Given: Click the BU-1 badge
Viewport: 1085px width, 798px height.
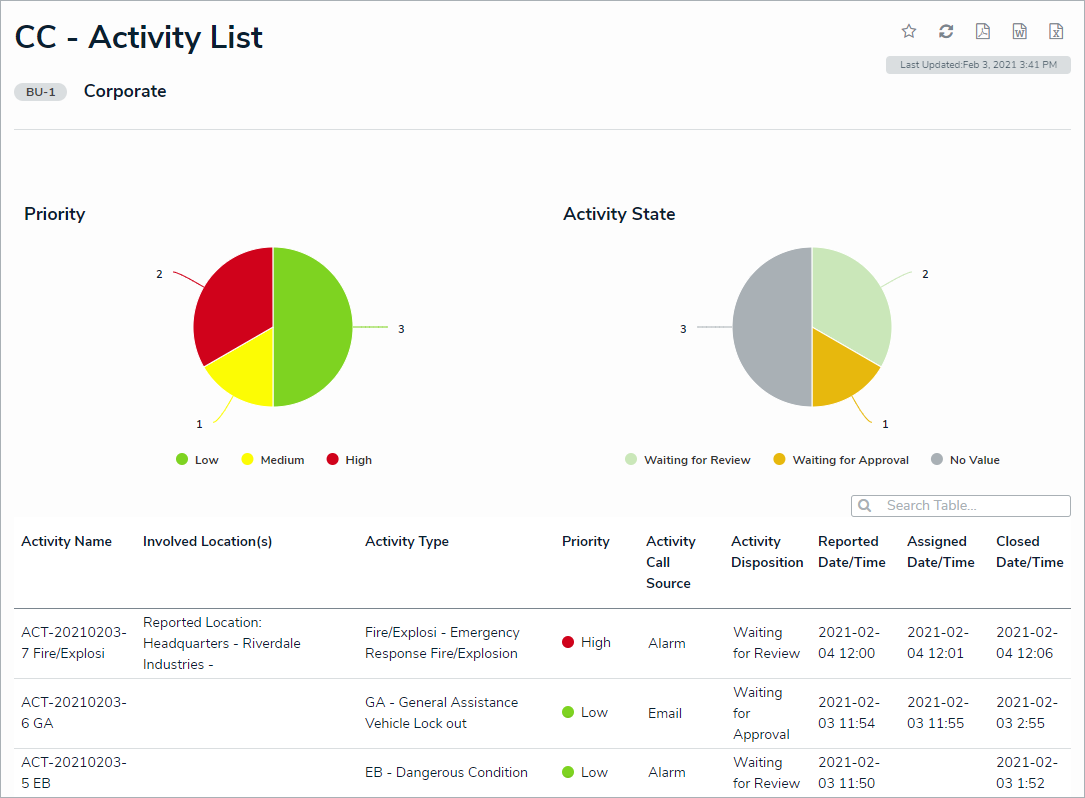Looking at the screenshot, I should [41, 92].
